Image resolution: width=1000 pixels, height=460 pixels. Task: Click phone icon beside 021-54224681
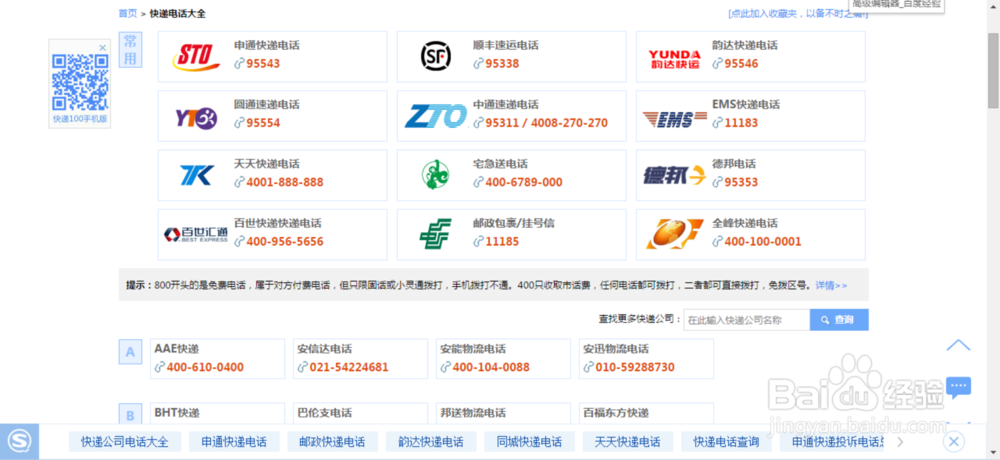[x=302, y=367]
